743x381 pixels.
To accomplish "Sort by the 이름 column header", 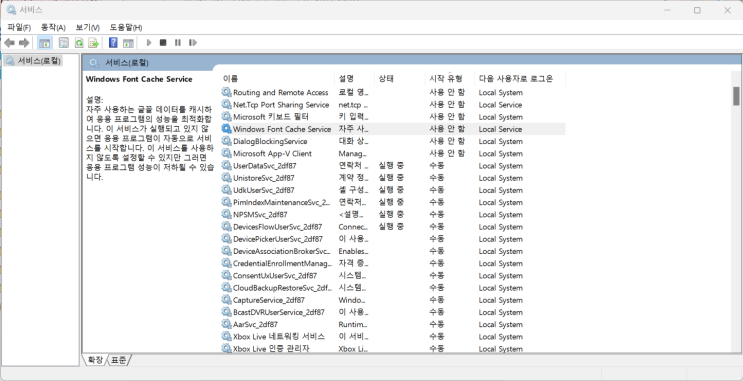I will pos(278,79).
